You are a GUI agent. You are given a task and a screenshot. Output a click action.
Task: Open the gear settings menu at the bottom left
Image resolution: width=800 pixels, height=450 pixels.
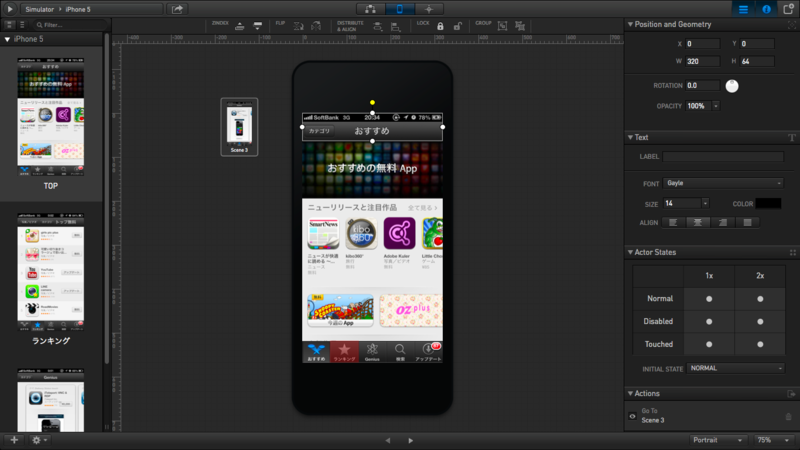coord(39,440)
